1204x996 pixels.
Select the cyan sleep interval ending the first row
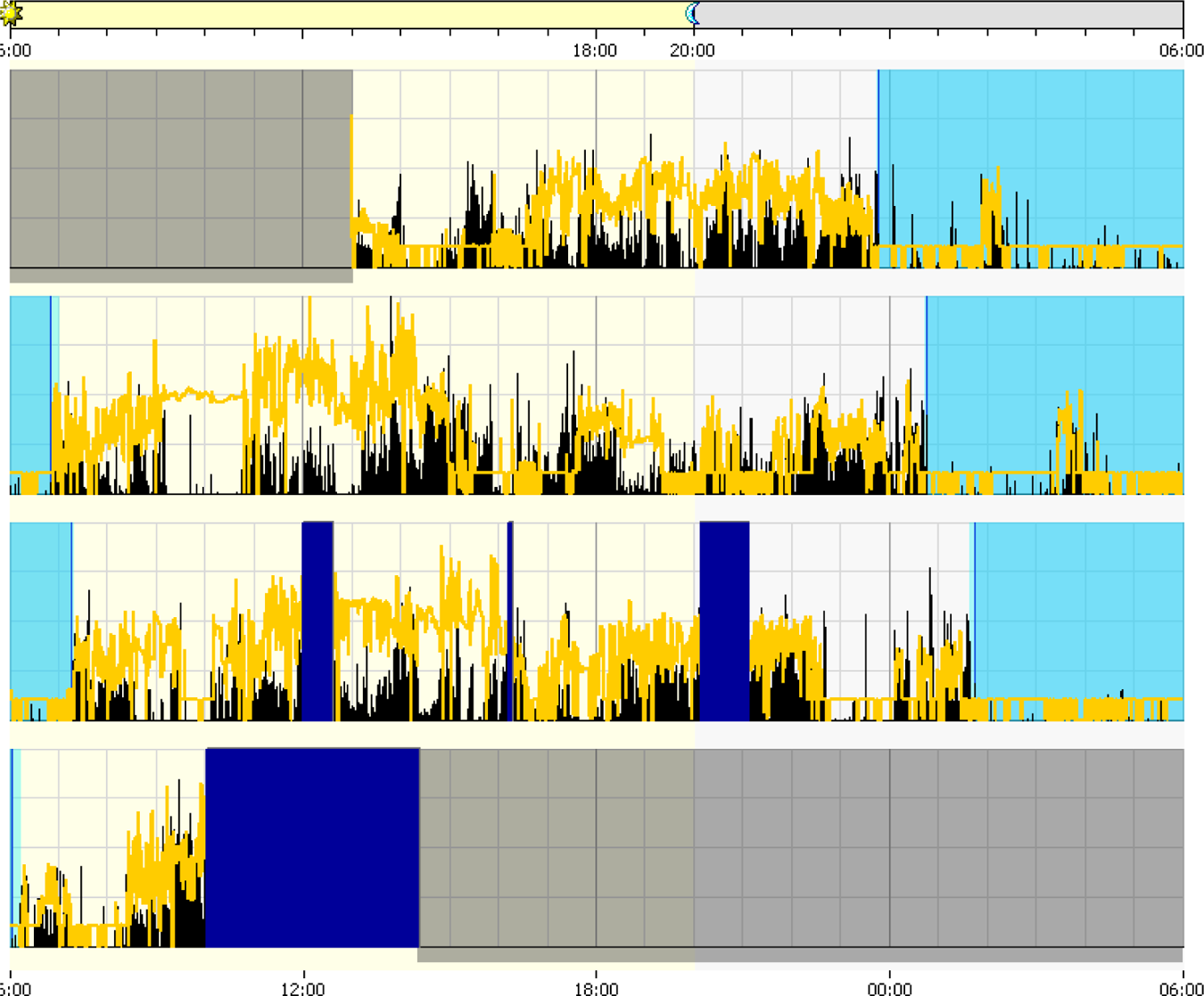click(1031, 169)
